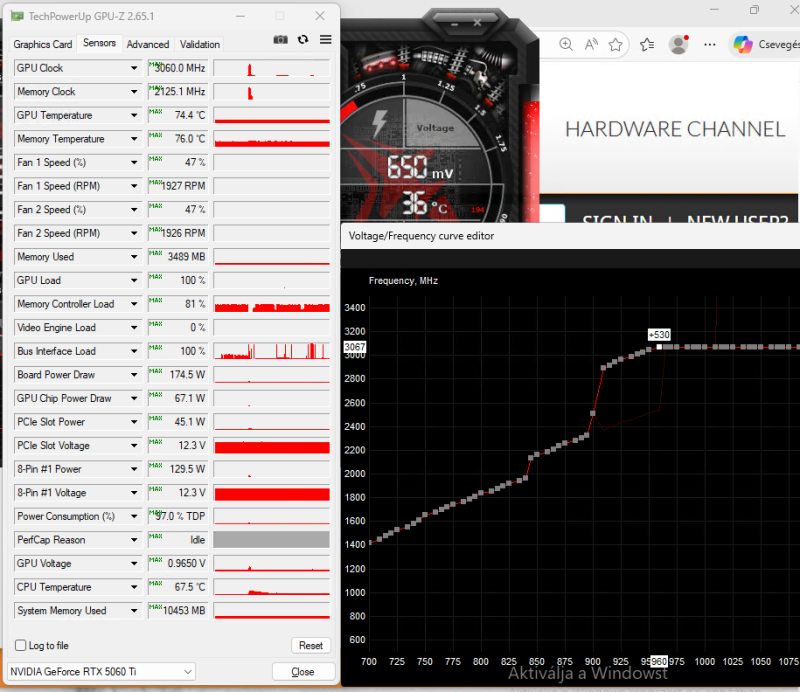
Task: Click the 3067 frequency value label
Action: point(355,347)
